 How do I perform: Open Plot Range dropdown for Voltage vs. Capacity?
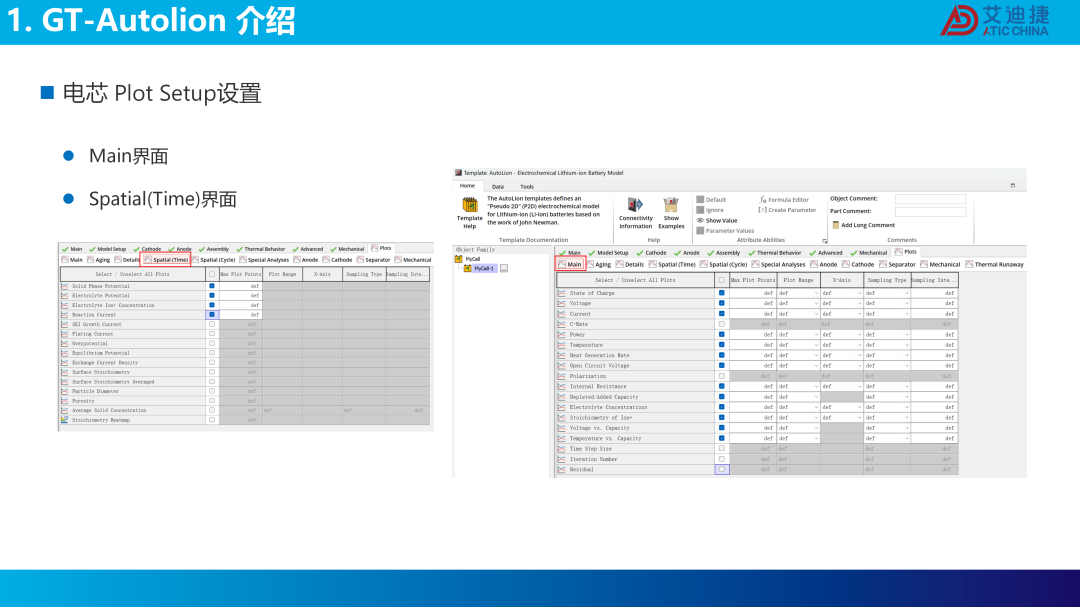[x=816, y=428]
